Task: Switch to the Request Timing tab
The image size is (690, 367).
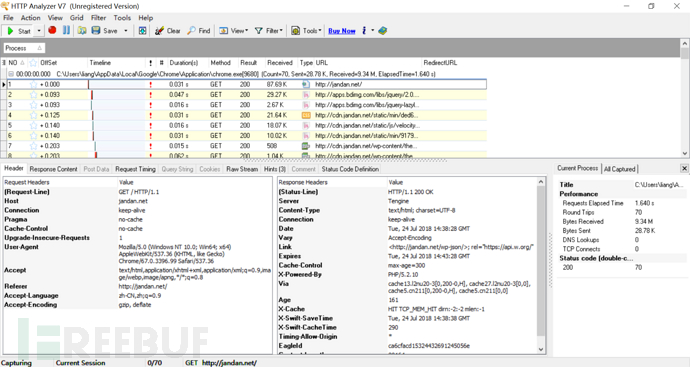Action: coord(135,169)
